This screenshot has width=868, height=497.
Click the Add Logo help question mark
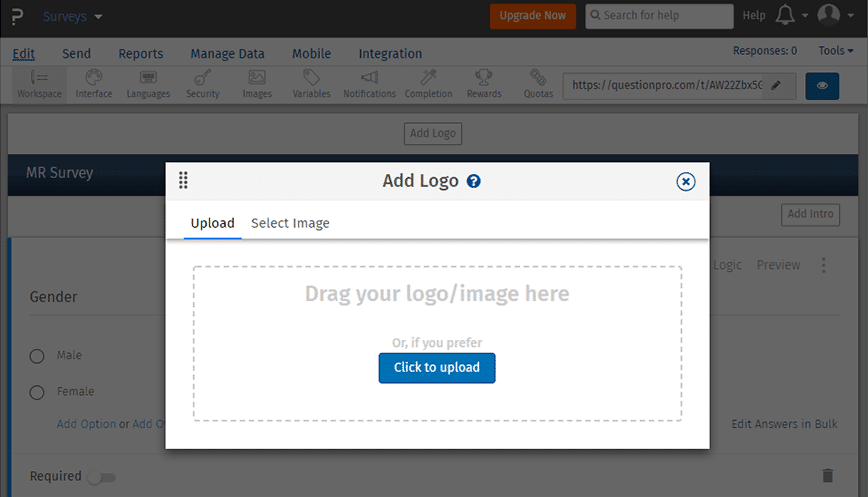pos(473,181)
